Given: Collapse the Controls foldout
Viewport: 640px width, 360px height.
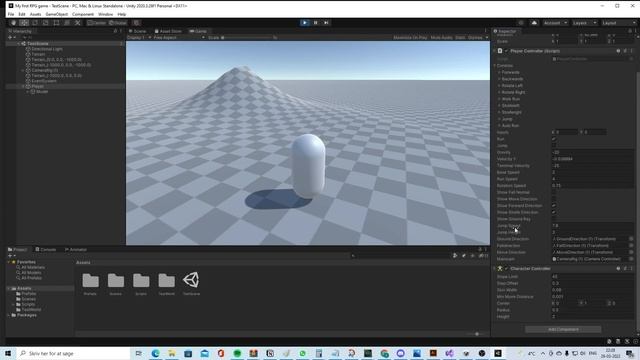Looking at the screenshot, I should click(495, 66).
